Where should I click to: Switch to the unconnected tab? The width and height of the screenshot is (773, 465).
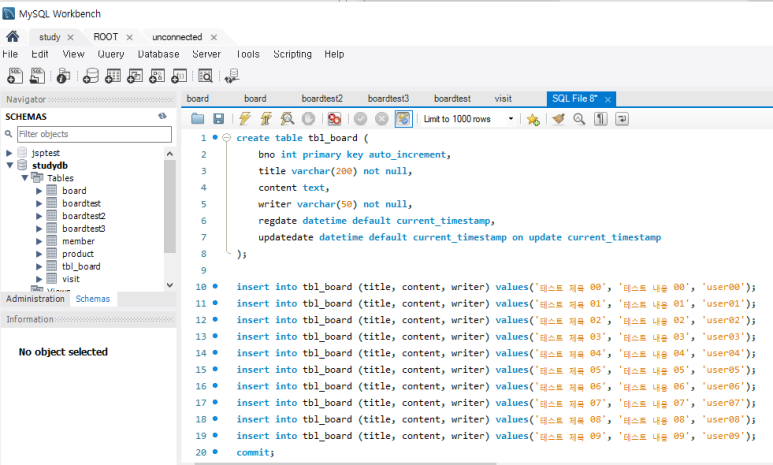pos(177,37)
